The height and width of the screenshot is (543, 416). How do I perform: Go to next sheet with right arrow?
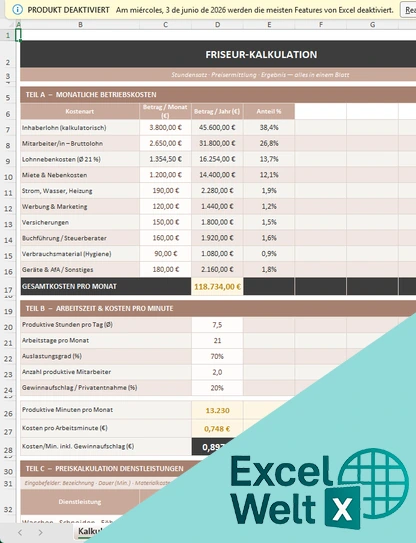point(41,532)
